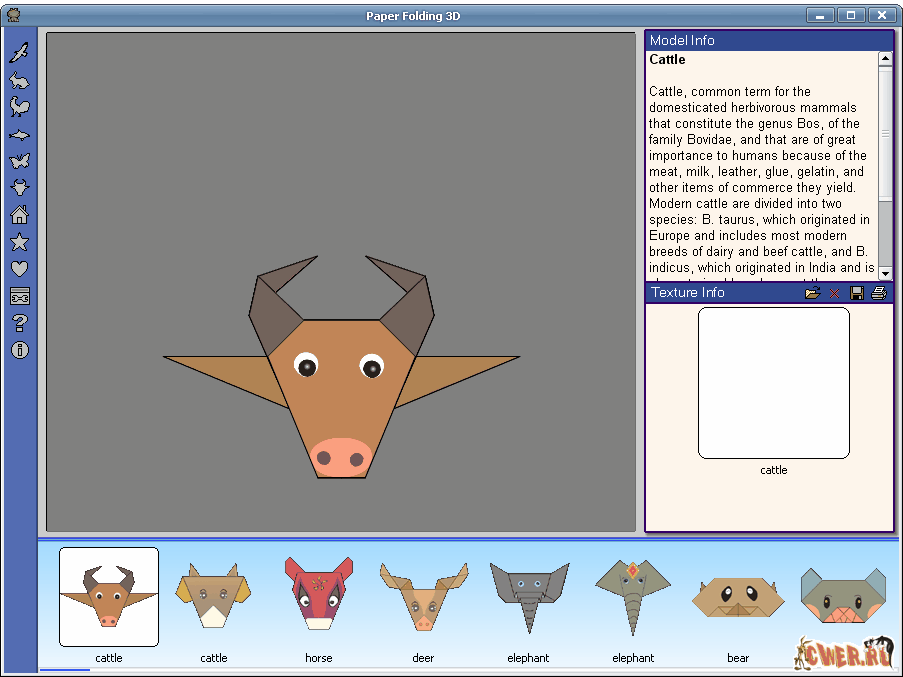Open the house category icon

(19, 215)
